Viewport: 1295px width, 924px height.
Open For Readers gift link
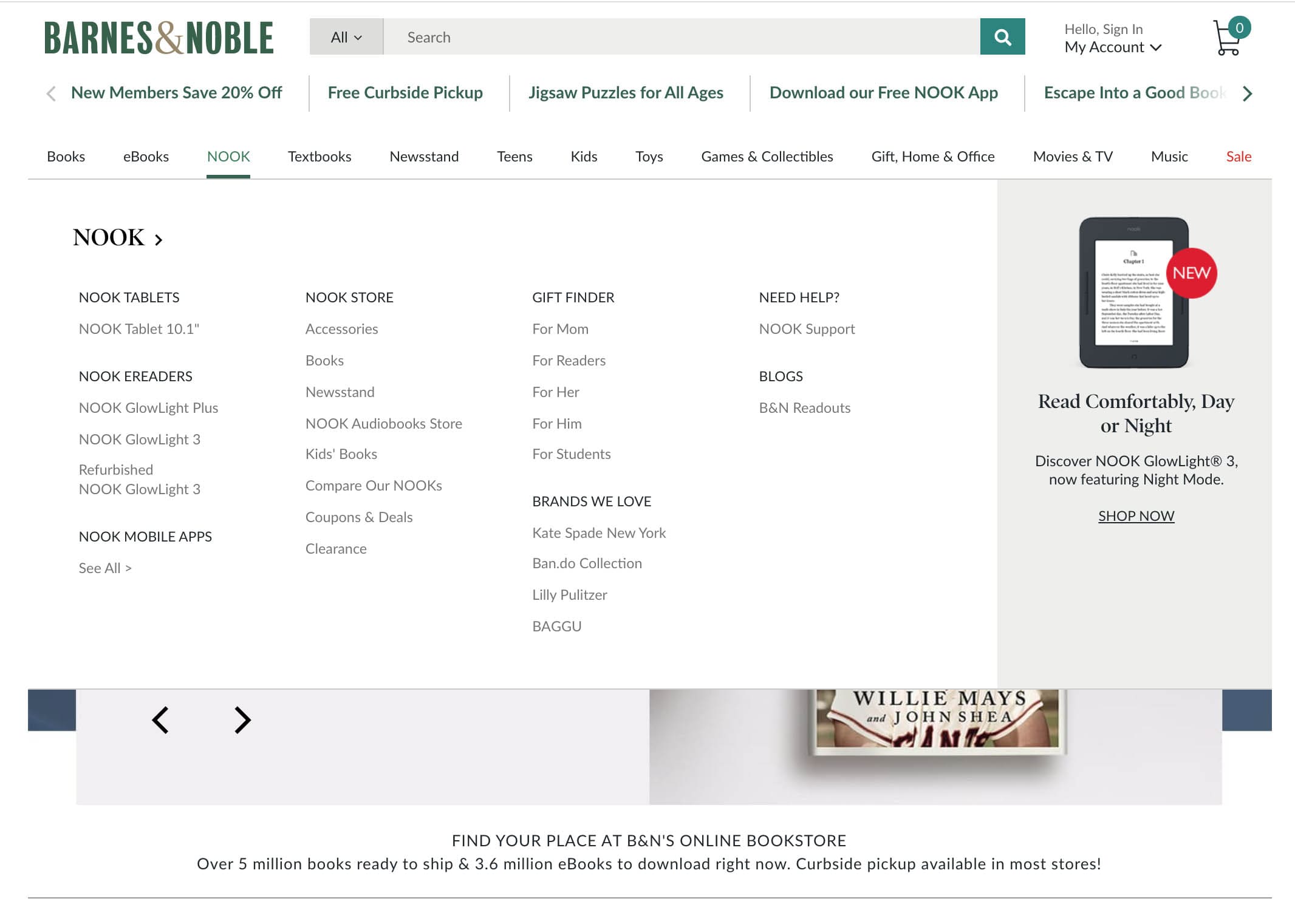coord(569,361)
